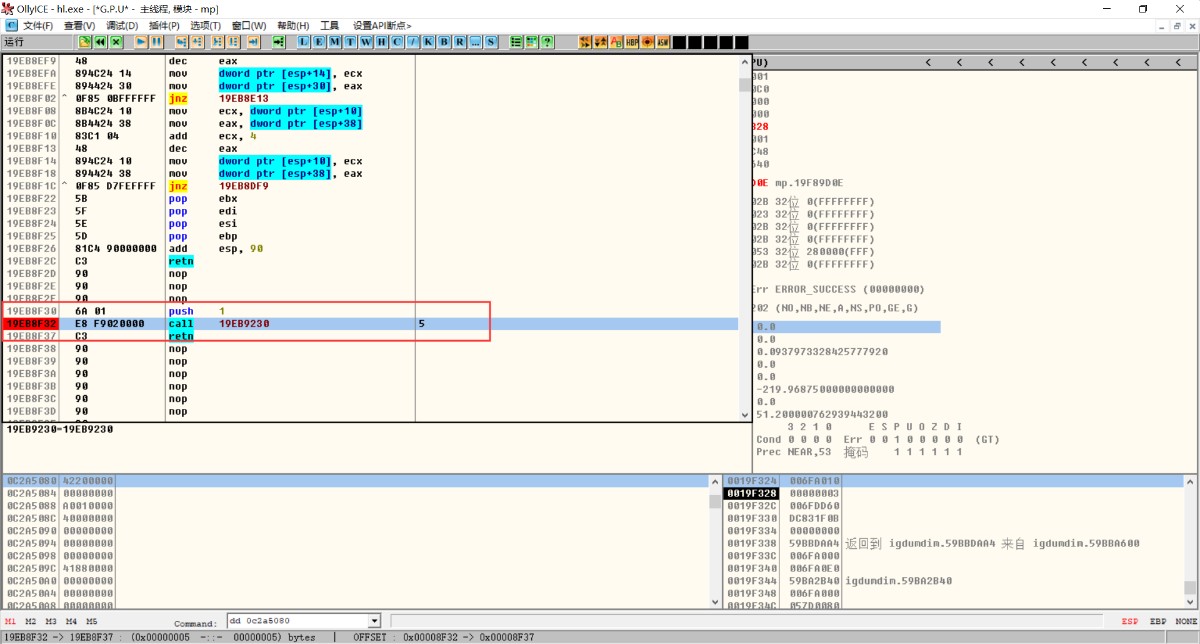Toggle the ESP mode in status bar

click(1129, 621)
